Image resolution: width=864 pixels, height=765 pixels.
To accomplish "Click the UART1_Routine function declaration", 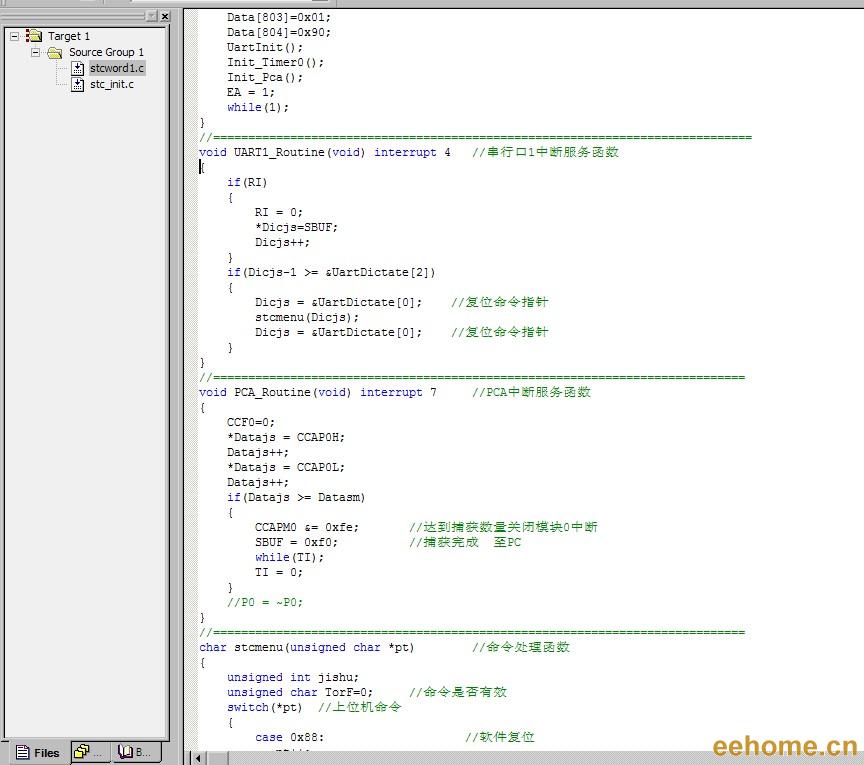I will click(x=325, y=152).
